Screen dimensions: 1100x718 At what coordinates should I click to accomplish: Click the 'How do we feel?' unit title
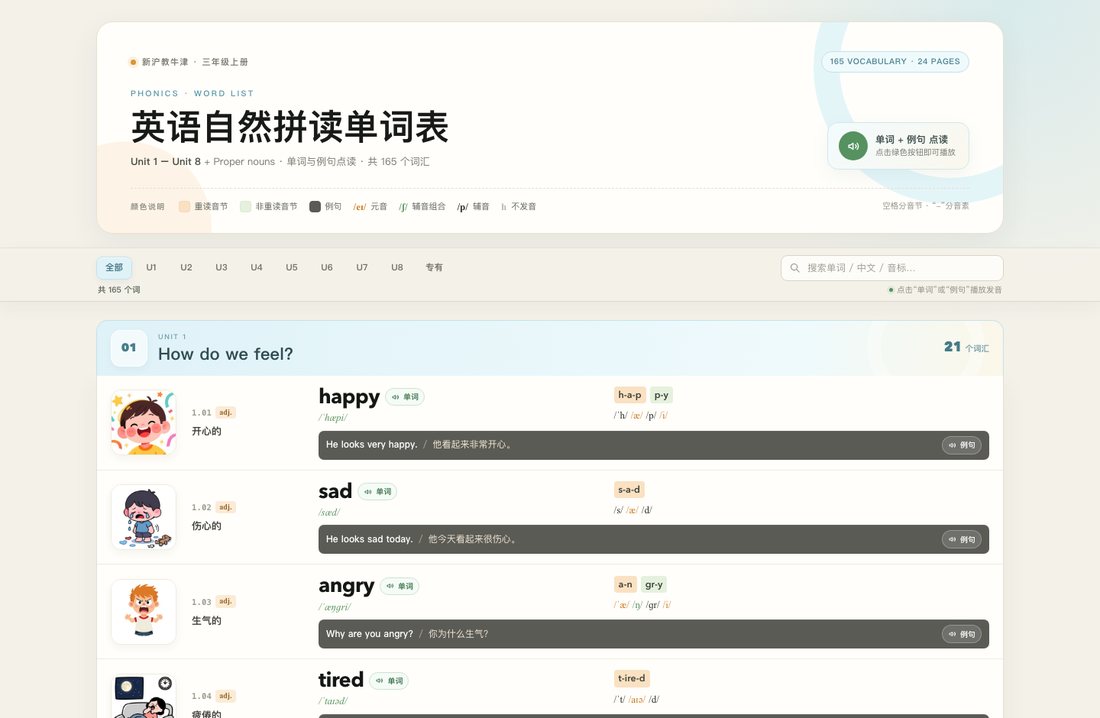pos(226,354)
